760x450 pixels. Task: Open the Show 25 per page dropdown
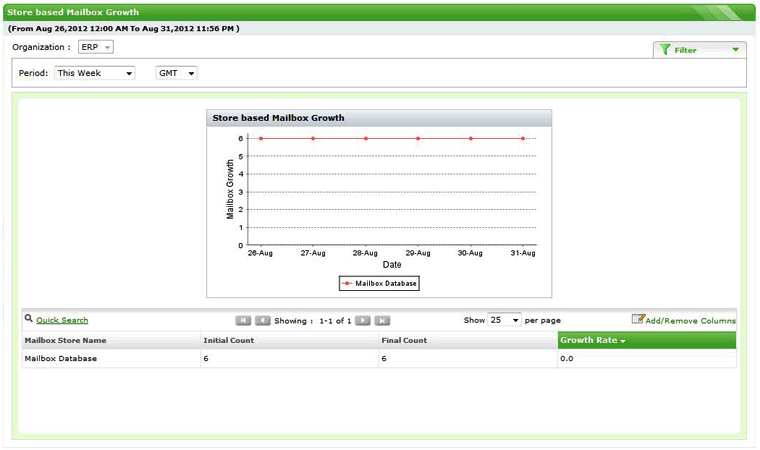pyautogui.click(x=504, y=320)
